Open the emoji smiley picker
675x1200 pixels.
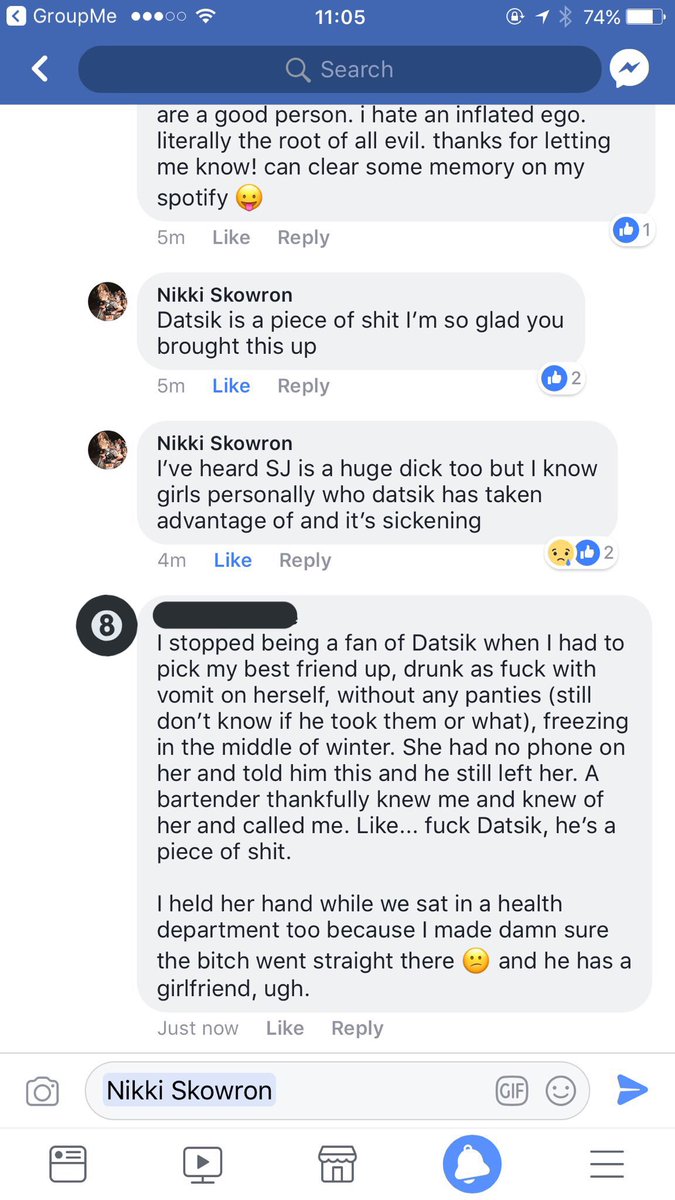click(x=561, y=1091)
